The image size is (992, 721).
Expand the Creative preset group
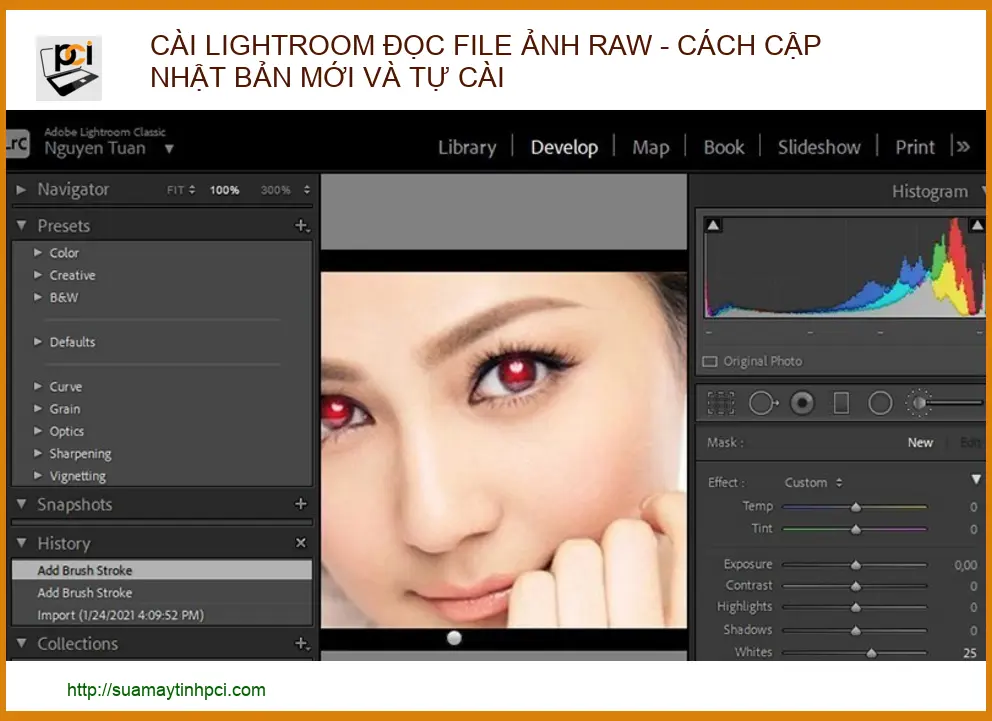pos(38,275)
